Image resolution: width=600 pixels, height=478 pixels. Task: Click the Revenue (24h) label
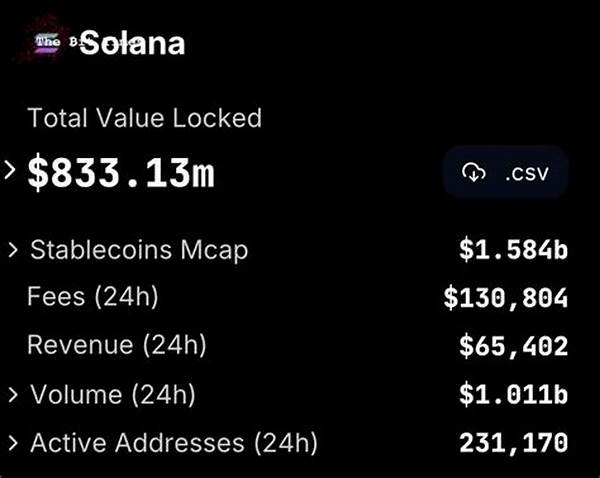117,345
